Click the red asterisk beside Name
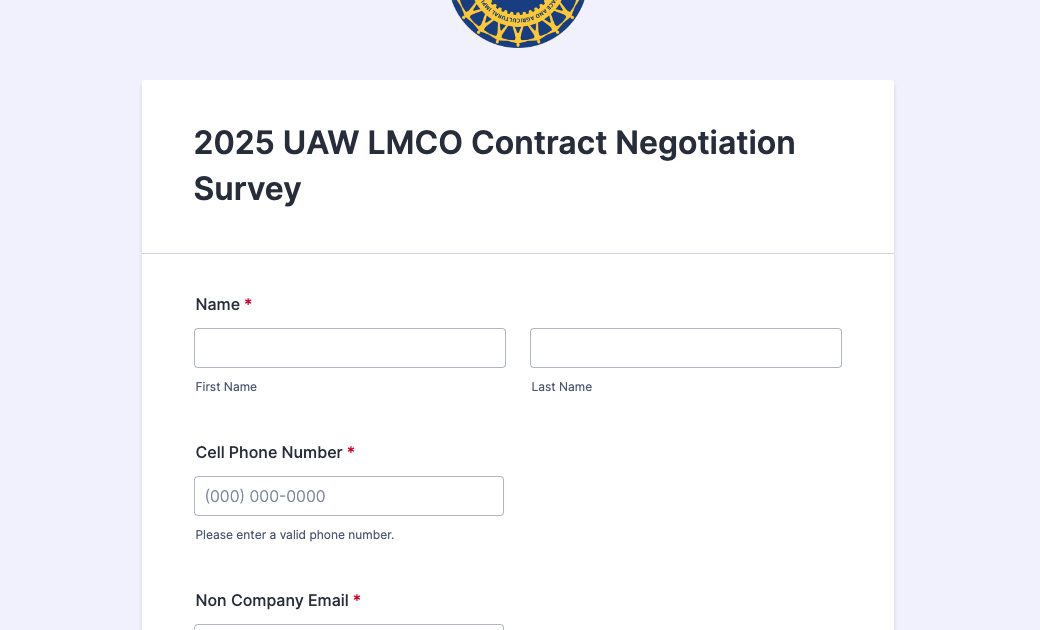This screenshot has height=630, width=1040. pos(248,303)
